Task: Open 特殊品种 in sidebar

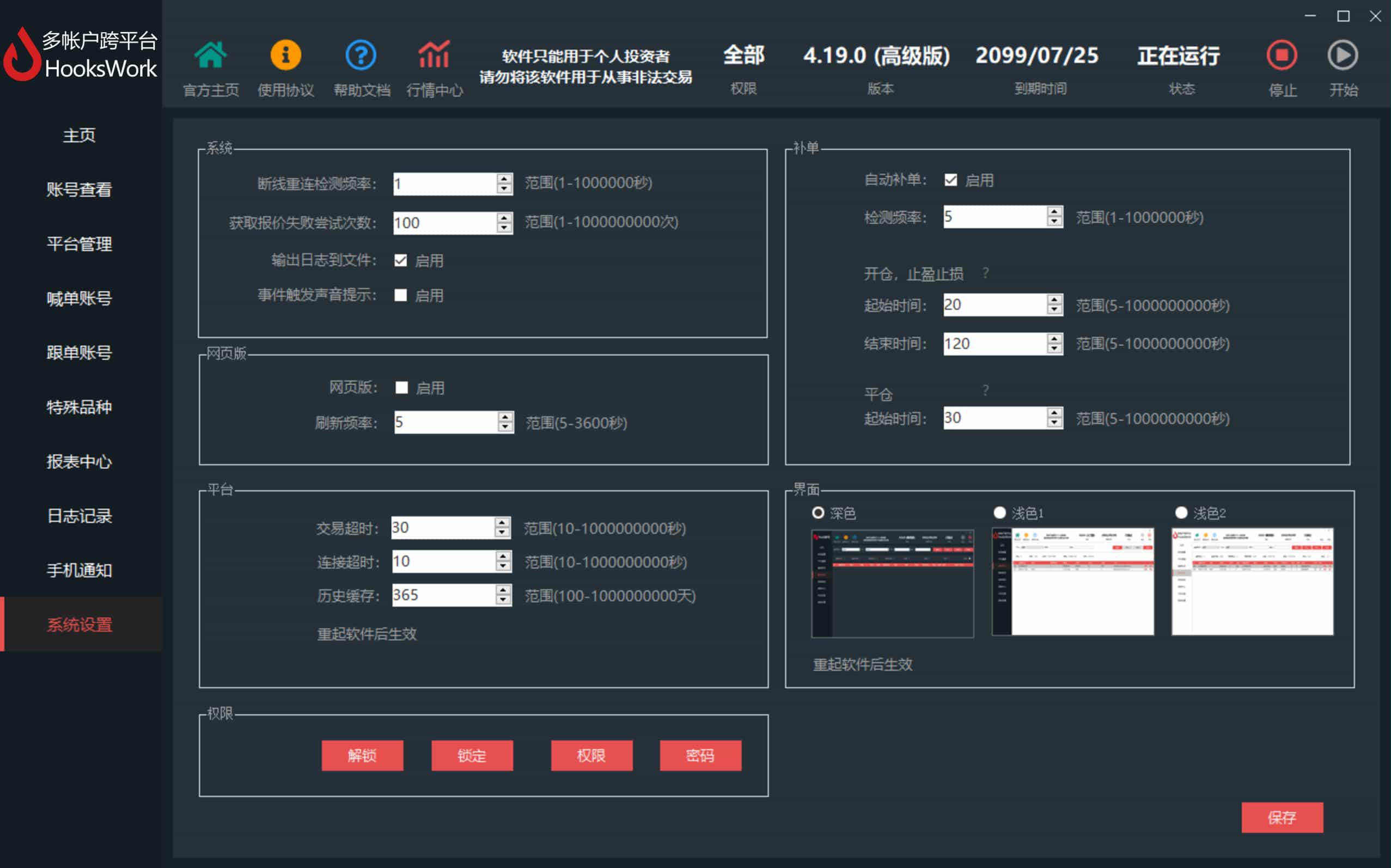Action: click(79, 407)
